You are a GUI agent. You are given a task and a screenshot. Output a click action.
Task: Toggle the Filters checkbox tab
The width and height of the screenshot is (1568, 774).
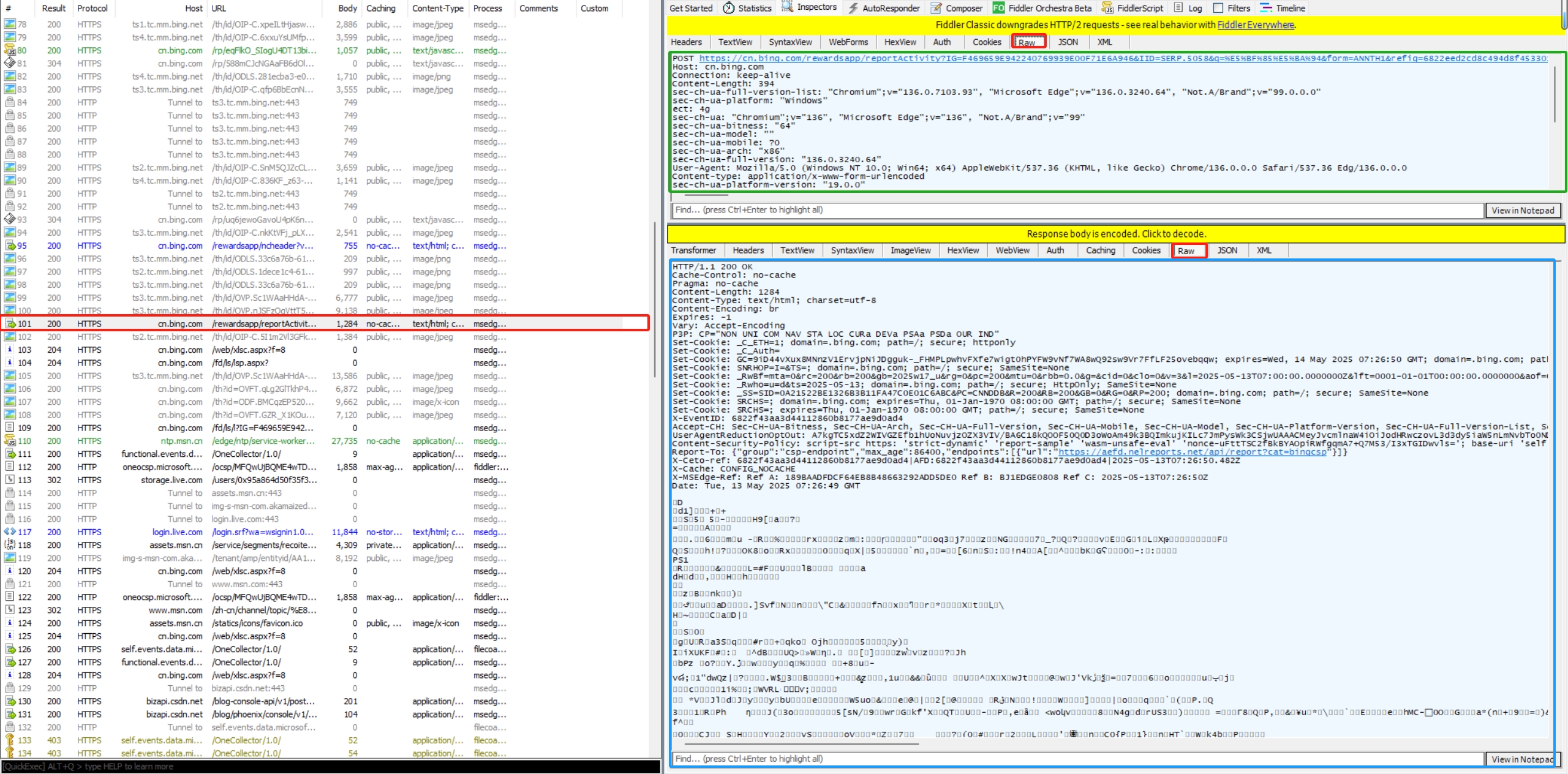click(x=1218, y=8)
